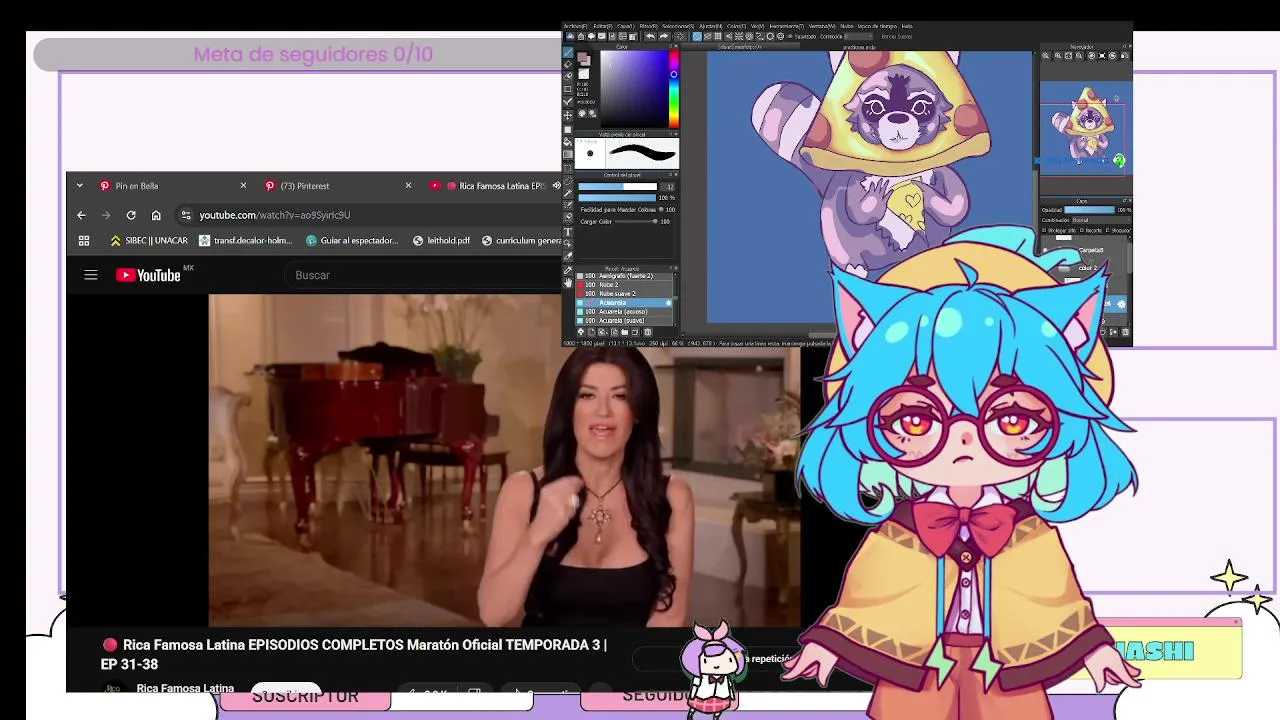Click the folder icon below the brush list
Image resolution: width=1280 pixels, height=720 pixels.
point(624,332)
